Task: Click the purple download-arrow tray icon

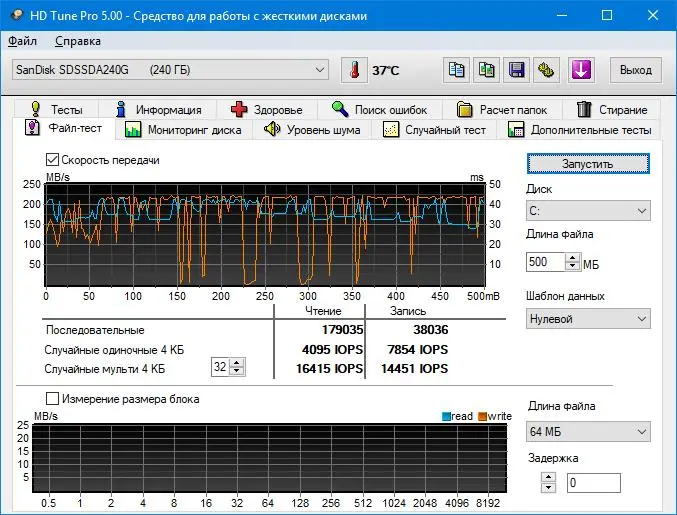Action: (x=581, y=70)
